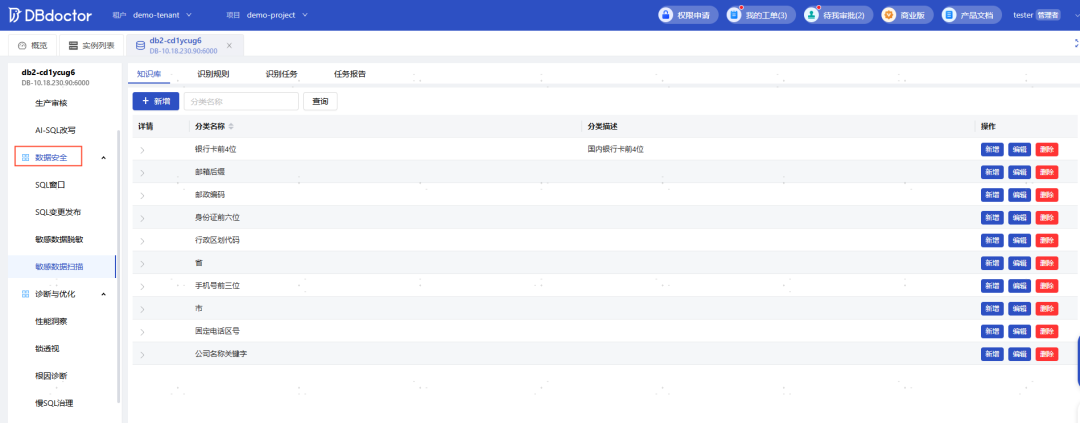The image size is (1080, 423).
Task: Expand details for 行政区划代码 row
Action: point(143,240)
